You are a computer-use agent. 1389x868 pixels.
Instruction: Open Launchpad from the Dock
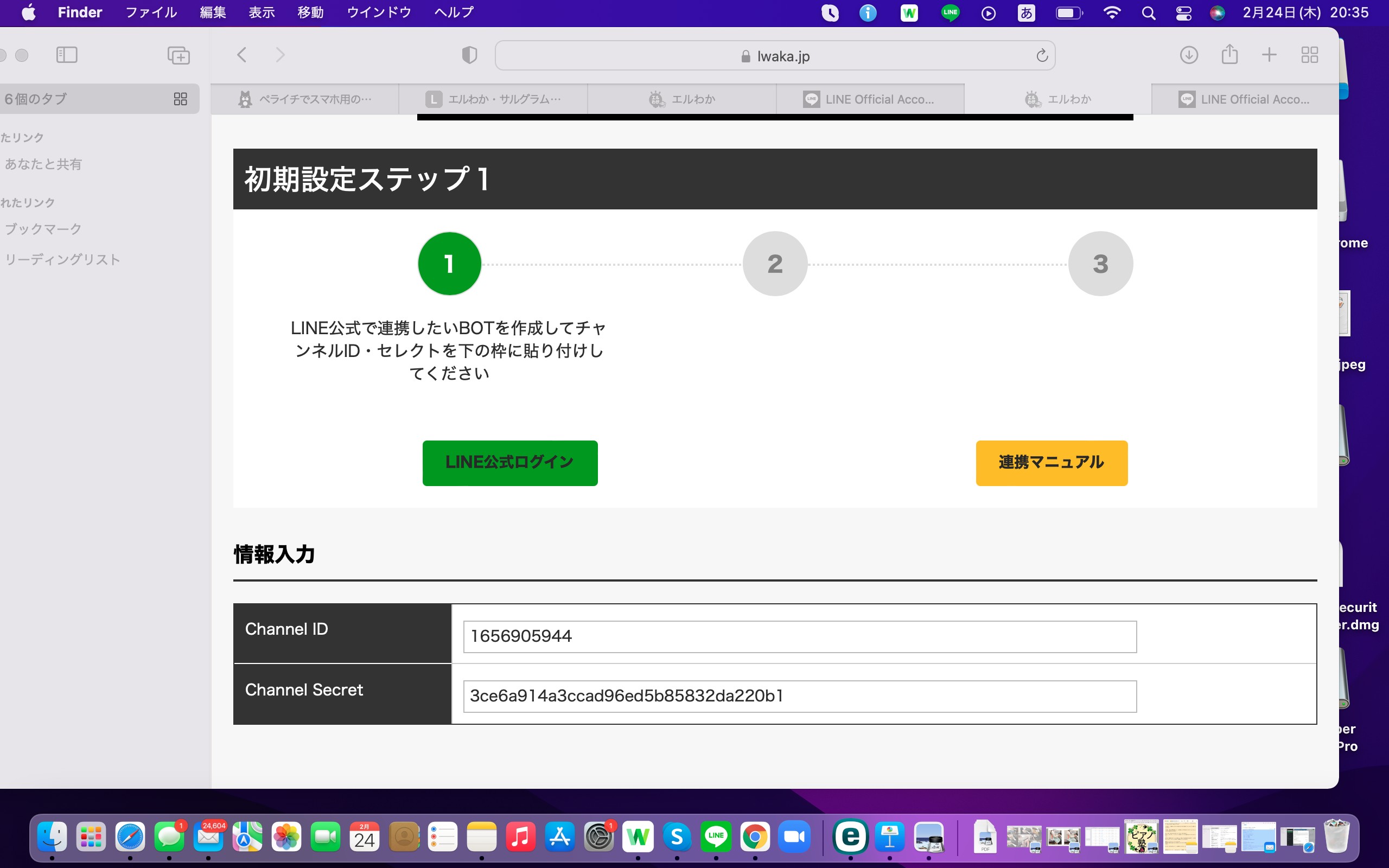point(91,837)
